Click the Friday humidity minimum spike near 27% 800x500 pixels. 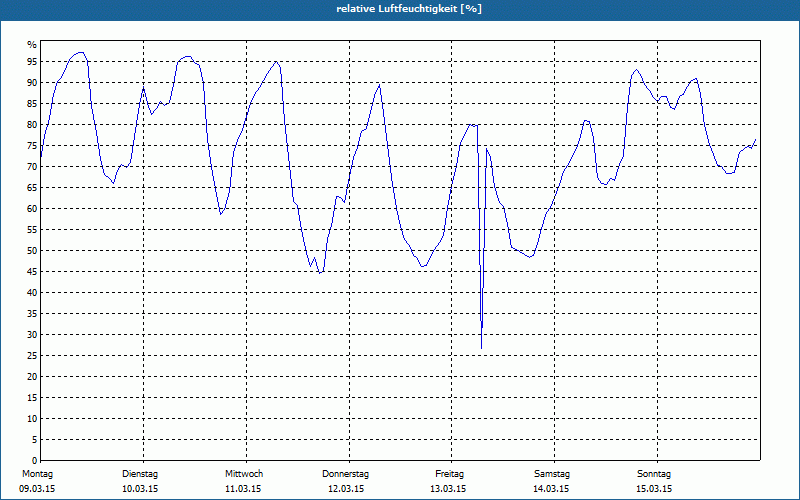coord(481,348)
